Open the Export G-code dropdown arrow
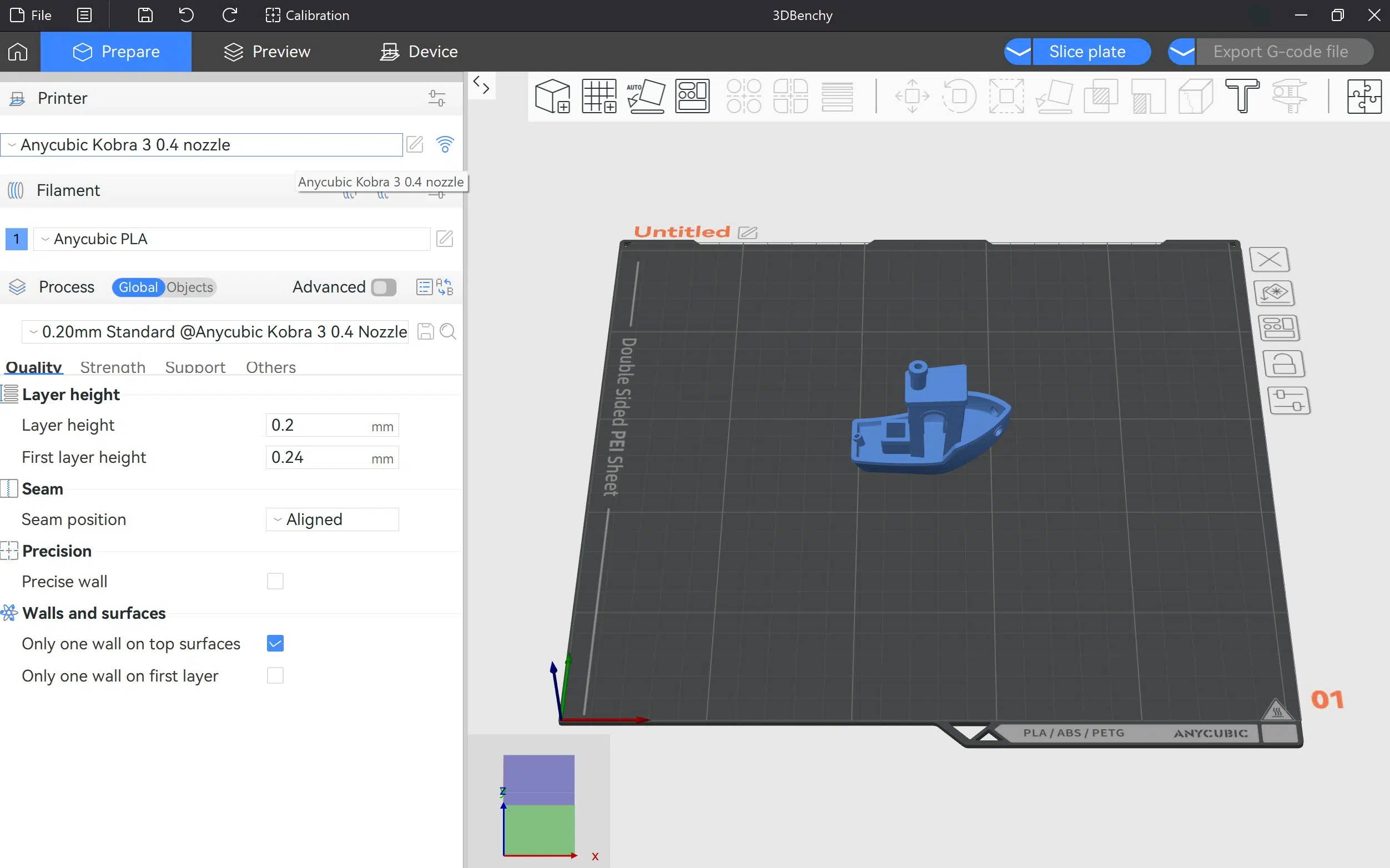 tap(1182, 52)
